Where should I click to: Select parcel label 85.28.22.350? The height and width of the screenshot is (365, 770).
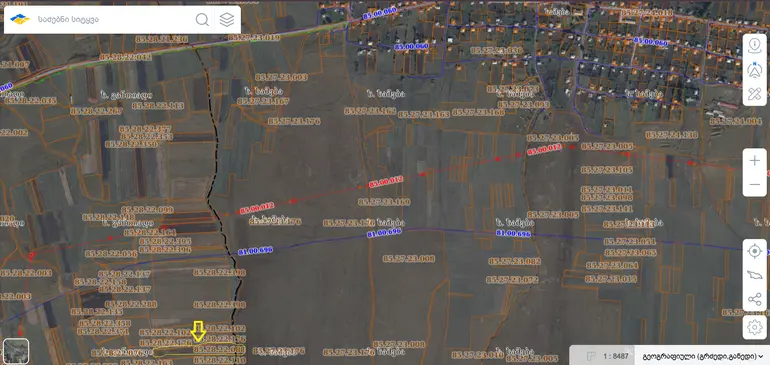click(132, 144)
